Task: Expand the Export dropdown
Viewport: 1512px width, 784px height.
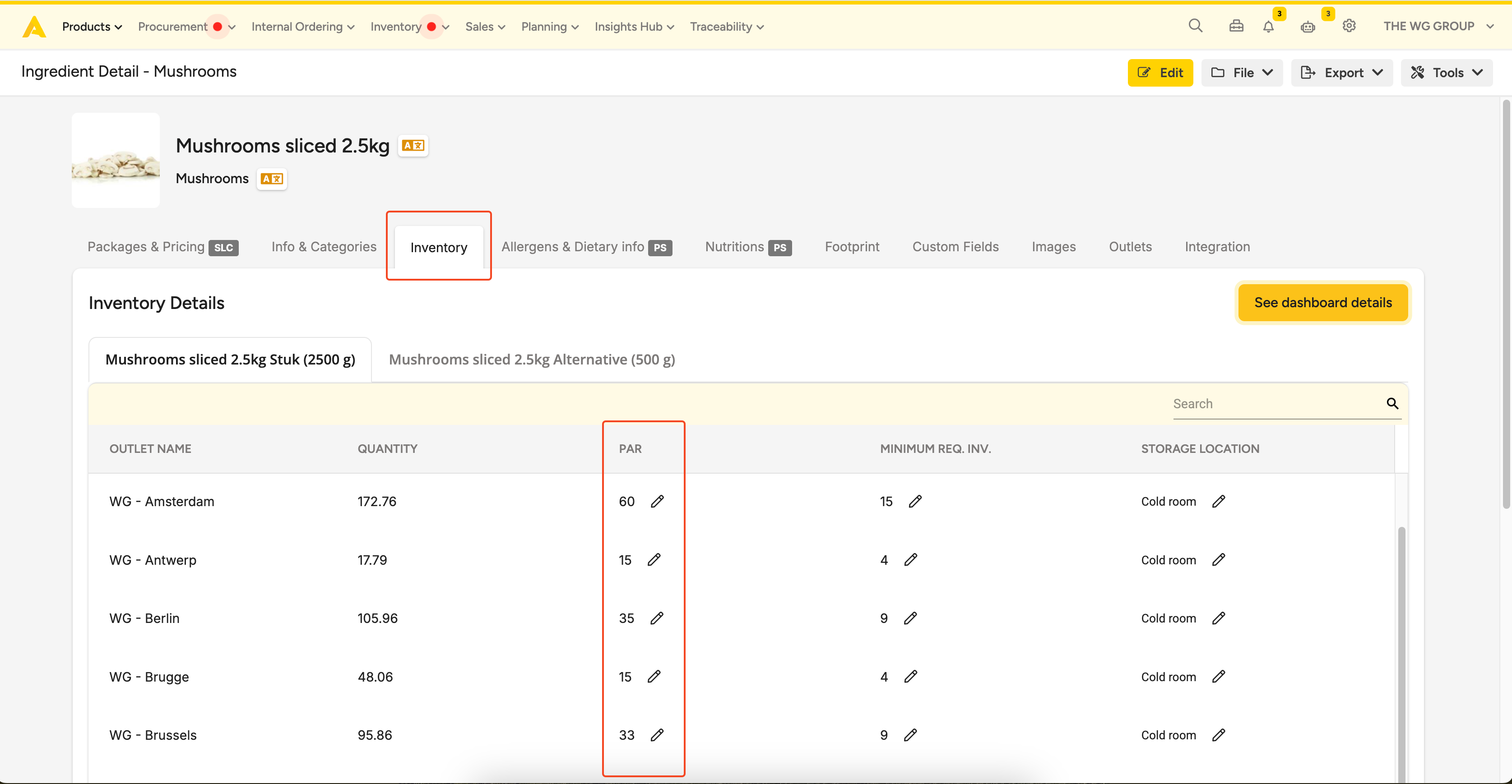Action: (1342, 73)
